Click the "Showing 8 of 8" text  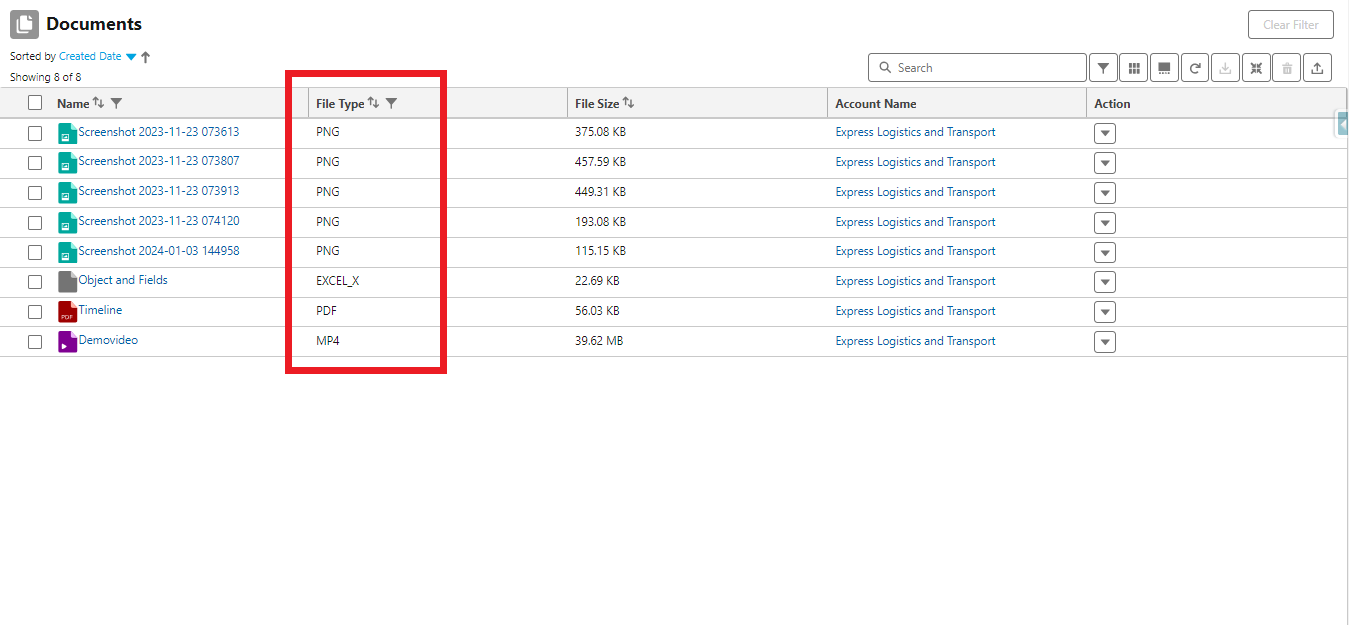(46, 77)
